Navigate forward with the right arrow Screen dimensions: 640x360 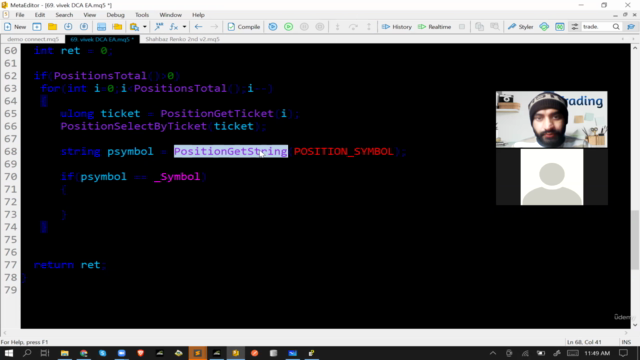(214, 27)
